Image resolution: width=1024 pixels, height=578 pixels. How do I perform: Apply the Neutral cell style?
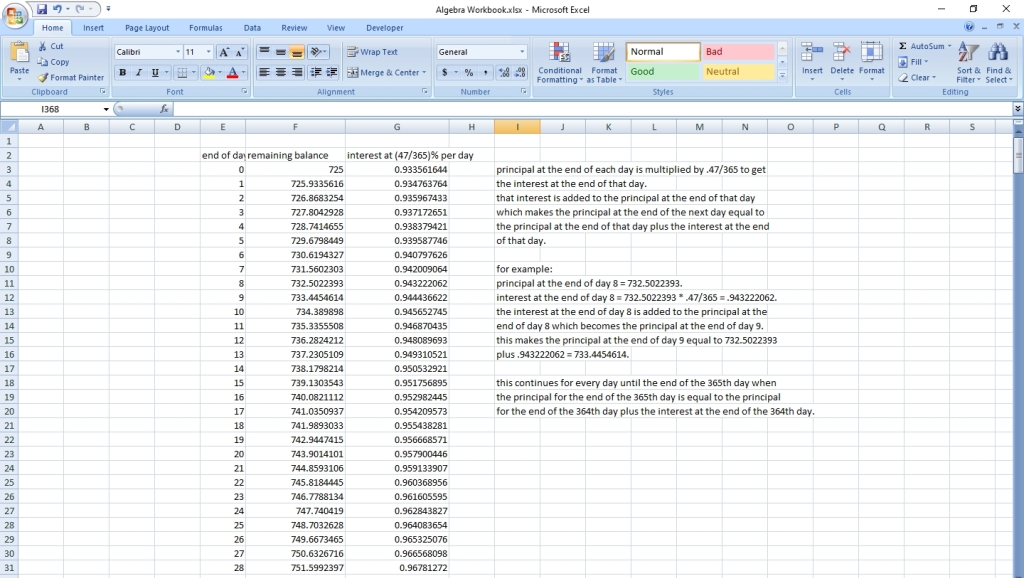739,72
